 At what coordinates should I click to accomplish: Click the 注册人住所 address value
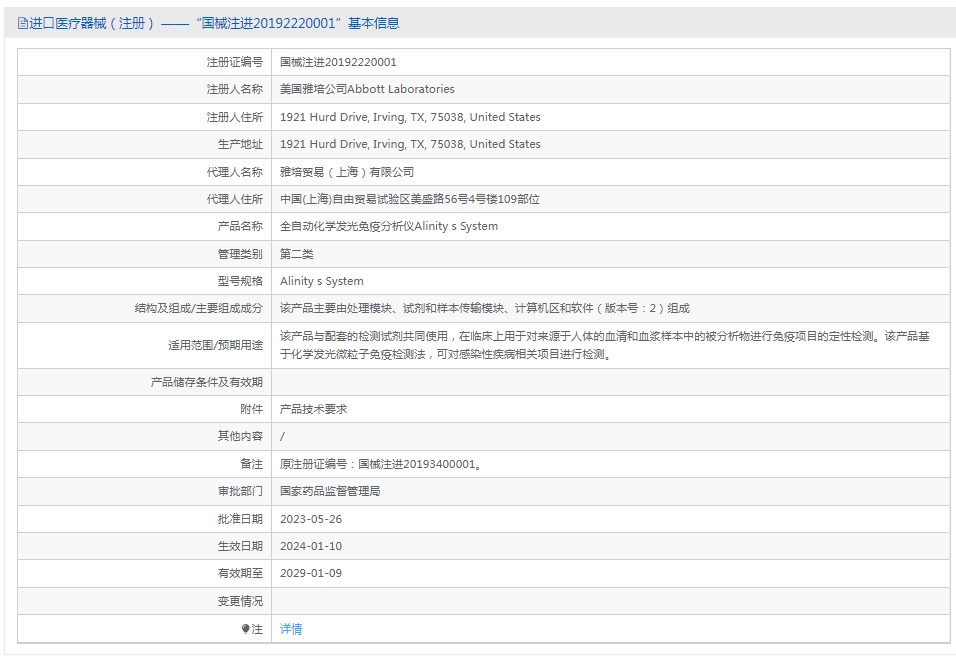click(x=410, y=117)
